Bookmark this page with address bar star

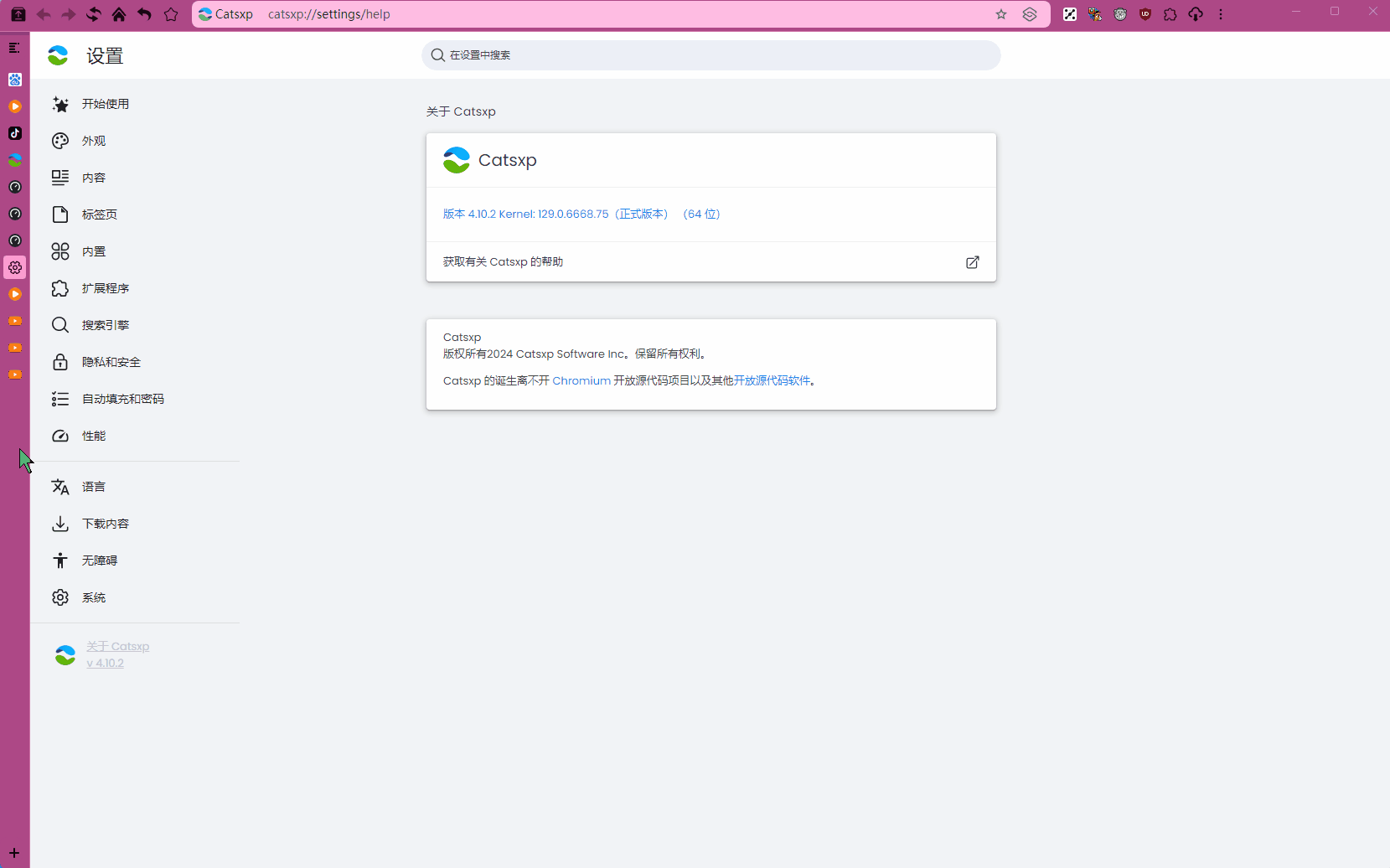pos(1001,14)
